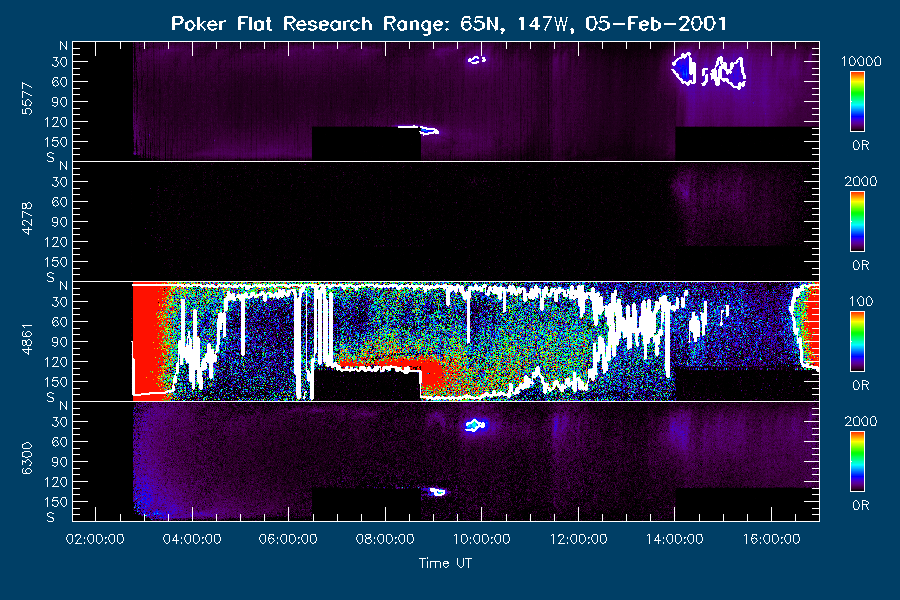Click the 10:00:00 time axis label
The height and width of the screenshot is (600, 900).
[x=482, y=539]
